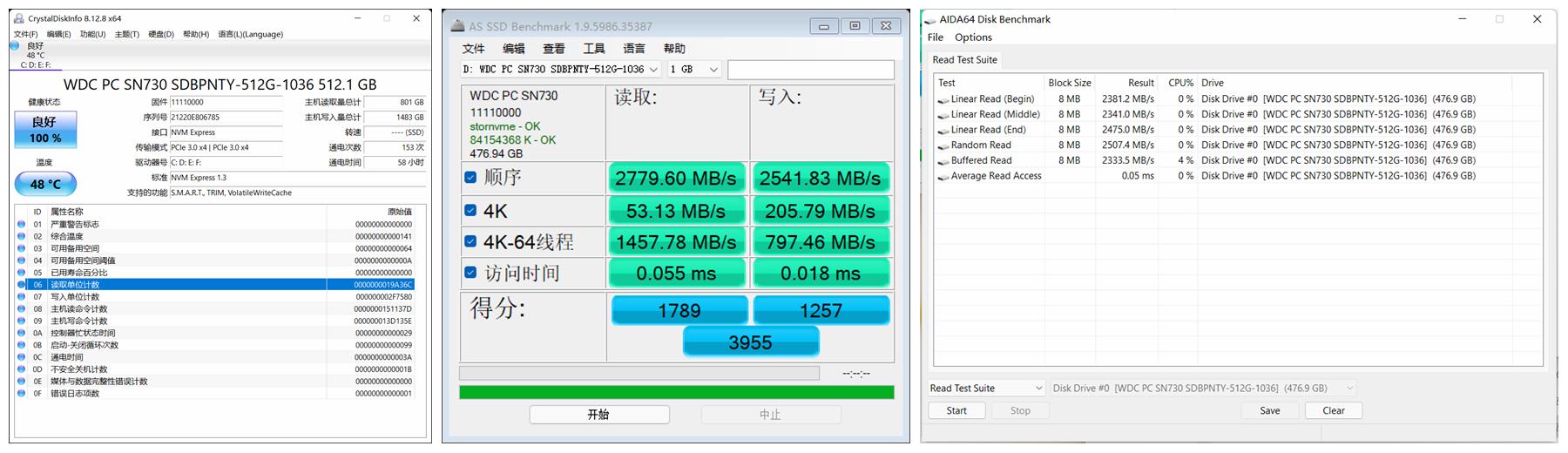The height and width of the screenshot is (453, 1568).
Task: Open 编辑(E) menu in CrystalDiskInfo
Action: coord(59,34)
